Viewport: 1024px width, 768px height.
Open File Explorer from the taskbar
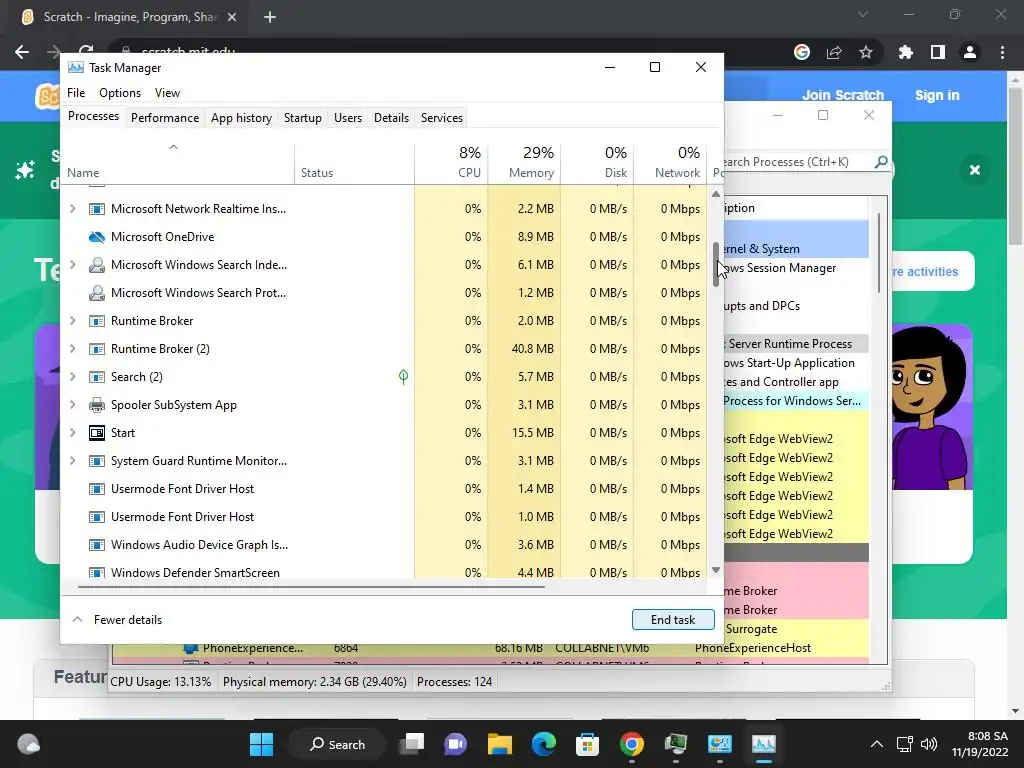click(x=500, y=744)
